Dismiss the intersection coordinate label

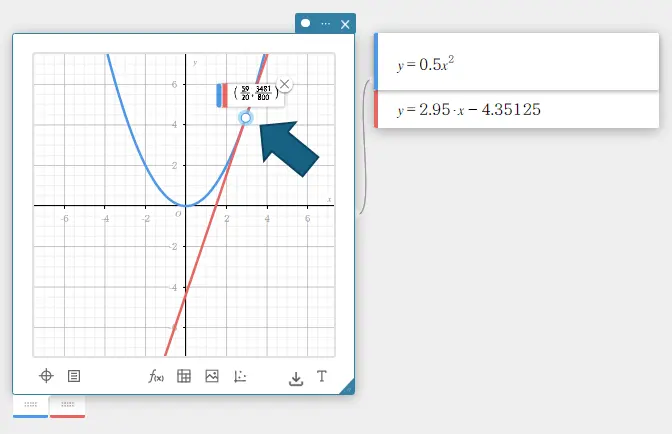(284, 85)
